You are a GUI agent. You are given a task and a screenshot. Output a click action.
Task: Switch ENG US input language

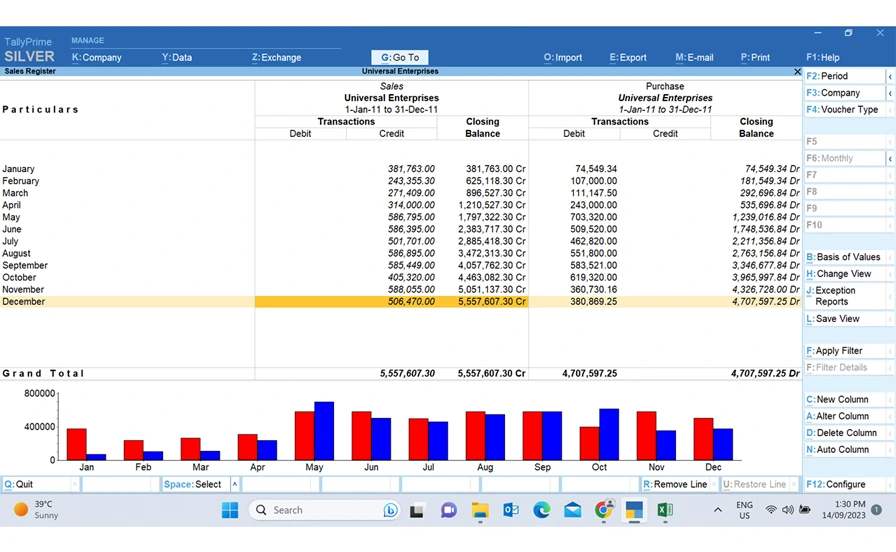[744, 510]
